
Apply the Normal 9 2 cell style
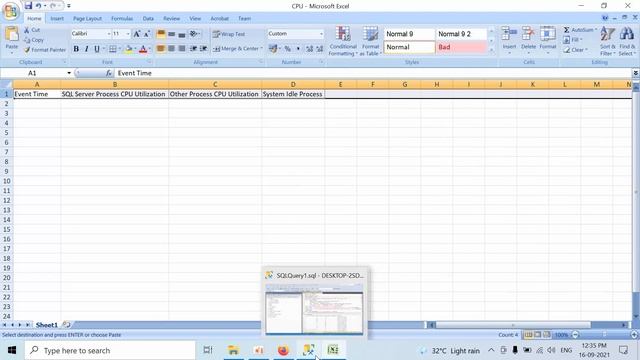[461, 34]
